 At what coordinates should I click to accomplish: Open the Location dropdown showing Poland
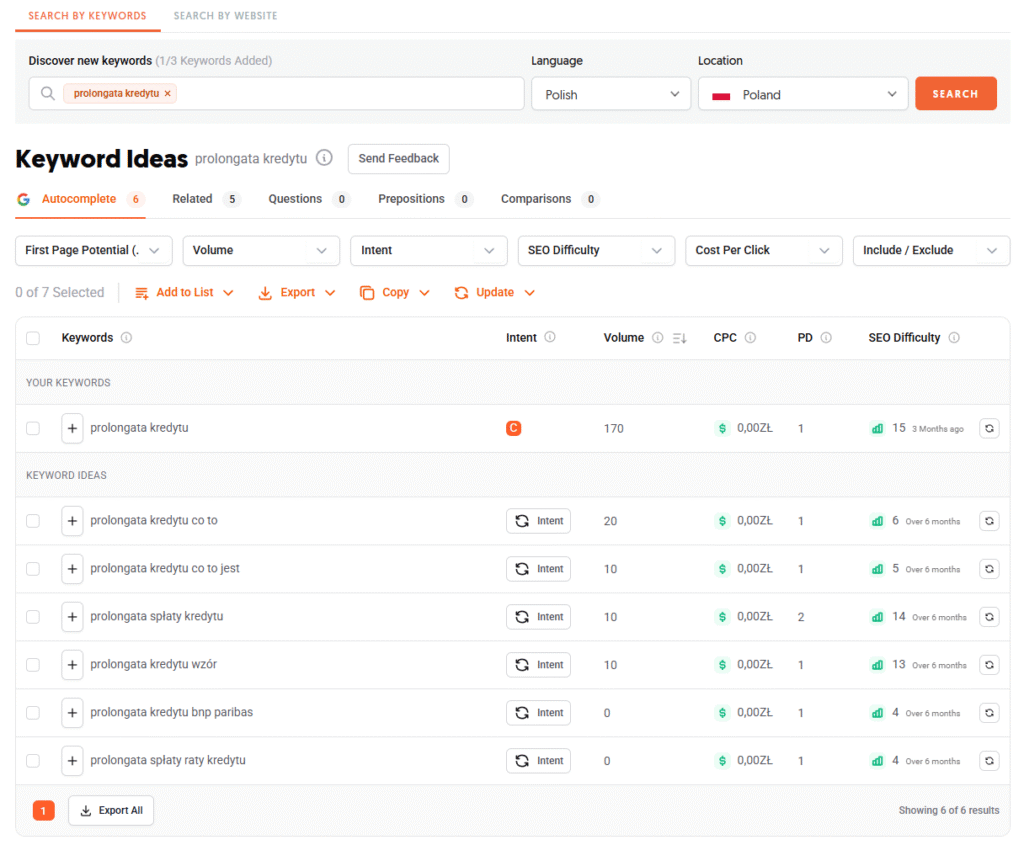(802, 94)
